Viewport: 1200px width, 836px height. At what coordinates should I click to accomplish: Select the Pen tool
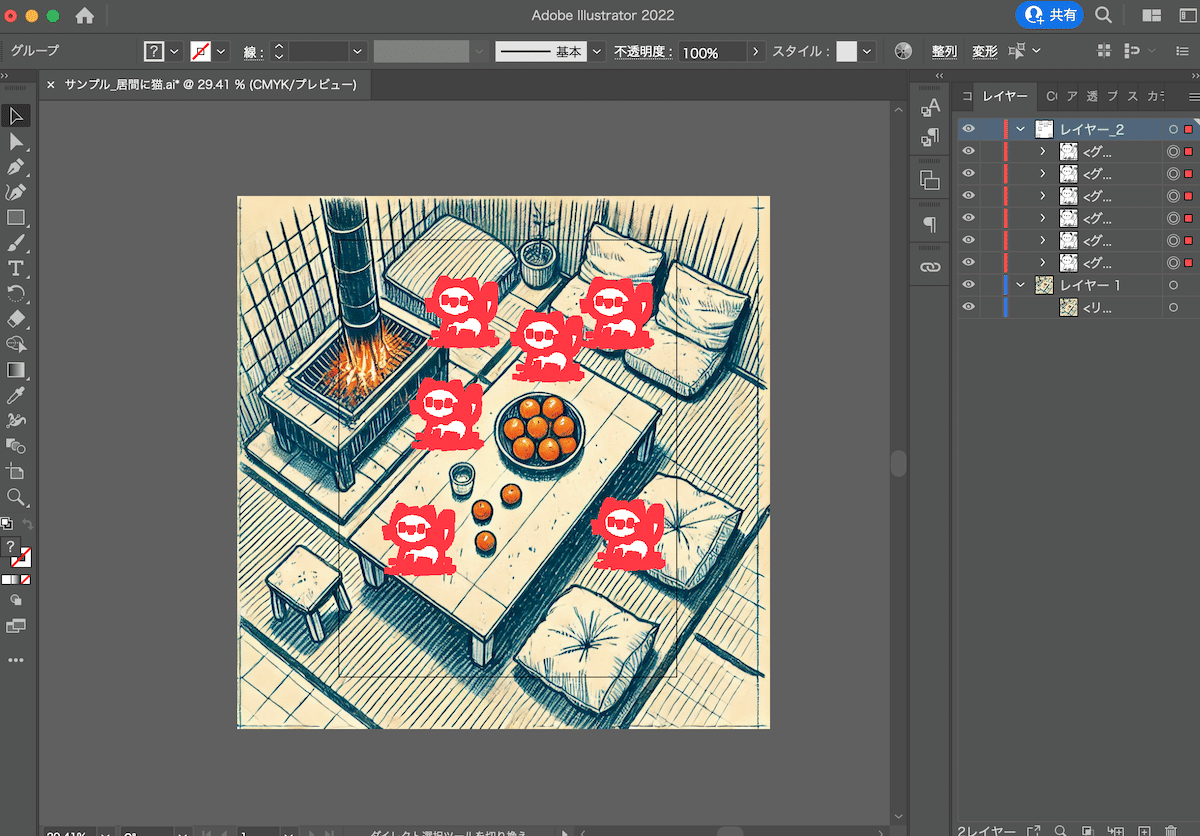point(16,167)
